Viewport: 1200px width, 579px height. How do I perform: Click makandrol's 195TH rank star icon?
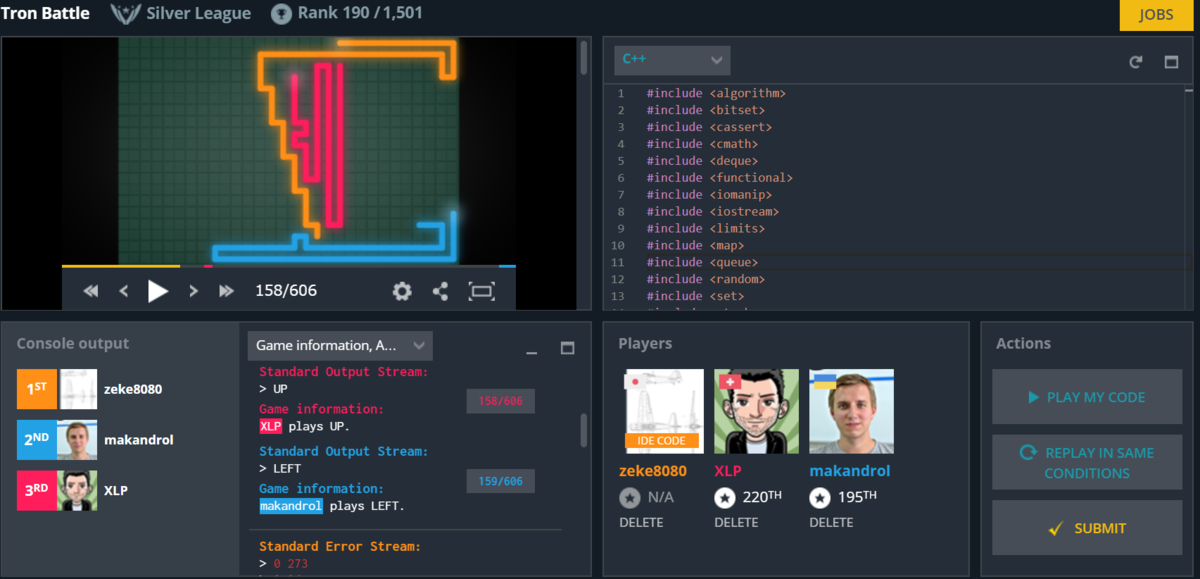pos(820,497)
